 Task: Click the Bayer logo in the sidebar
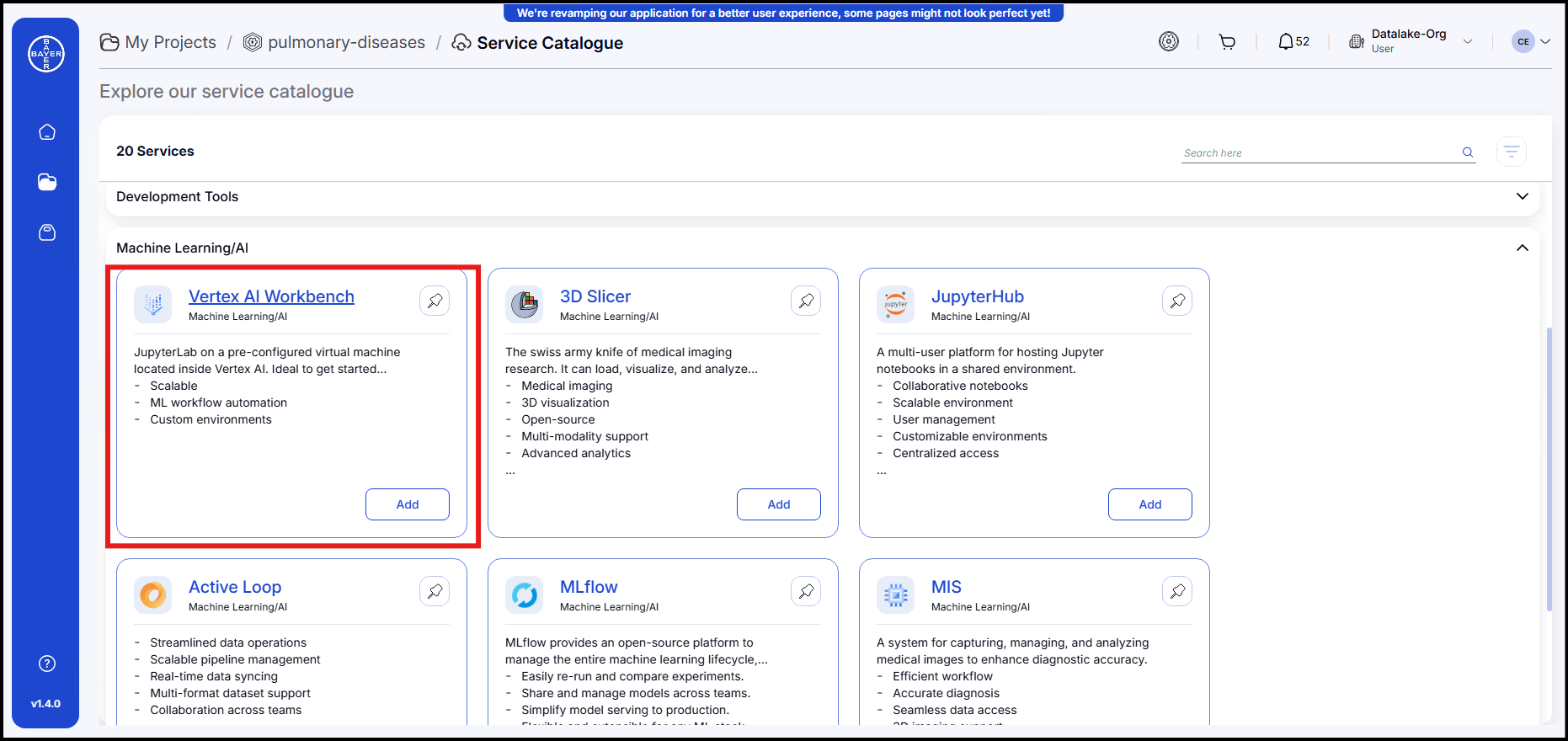[46, 54]
